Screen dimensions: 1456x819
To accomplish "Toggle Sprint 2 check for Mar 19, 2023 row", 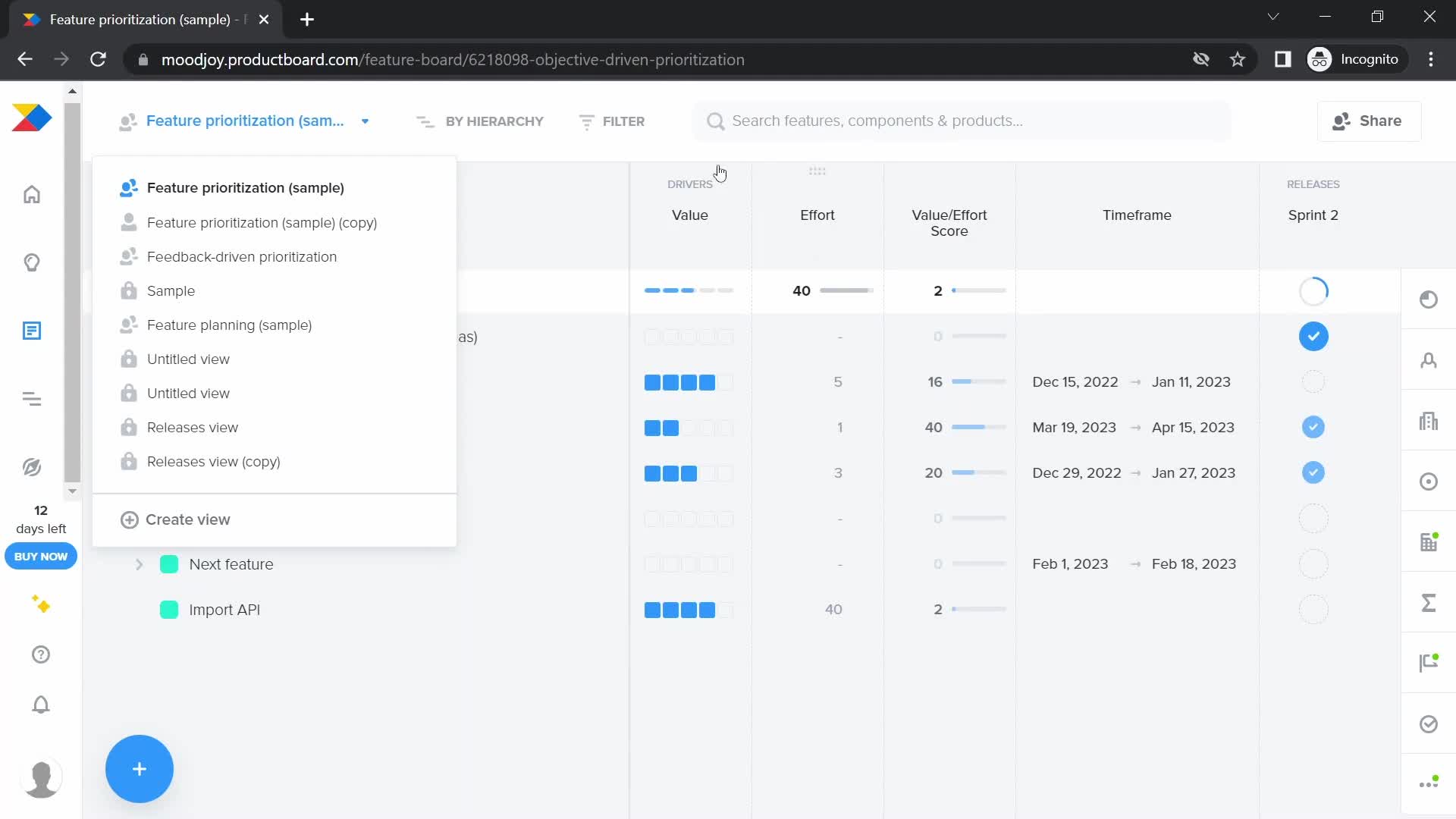I will [x=1313, y=427].
